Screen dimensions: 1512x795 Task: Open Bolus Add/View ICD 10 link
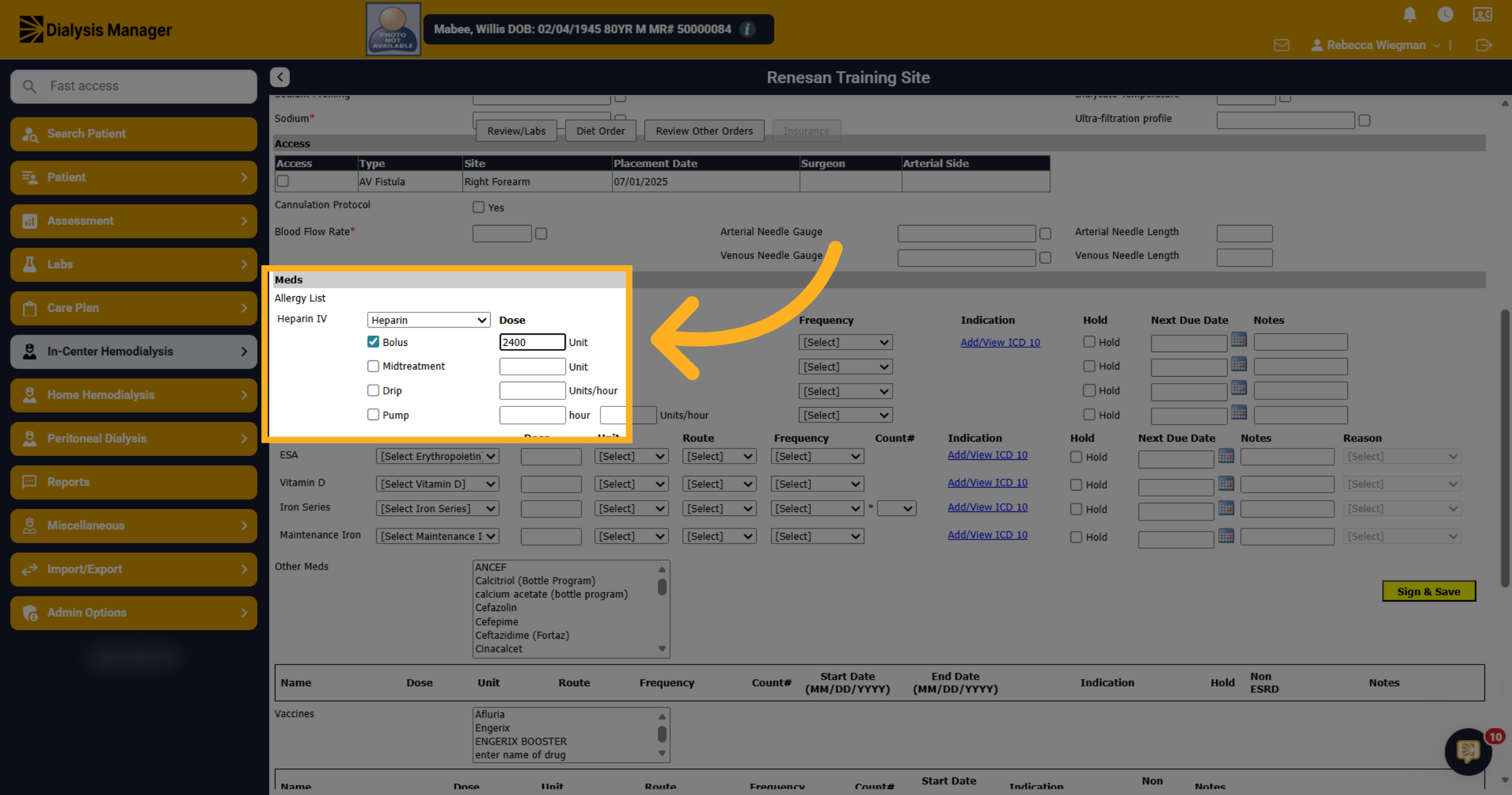coord(1000,342)
